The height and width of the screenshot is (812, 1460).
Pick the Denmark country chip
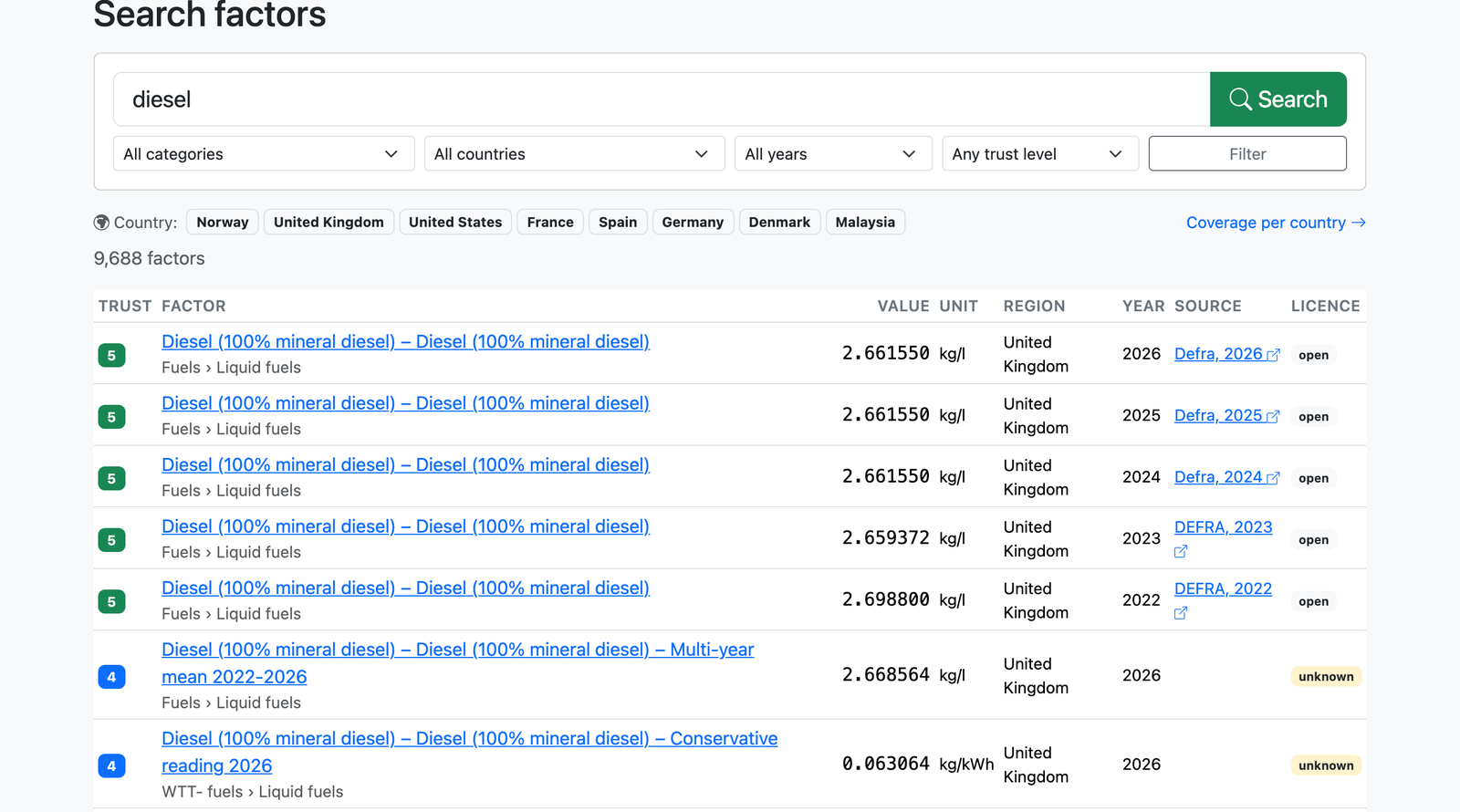pyautogui.click(x=779, y=223)
